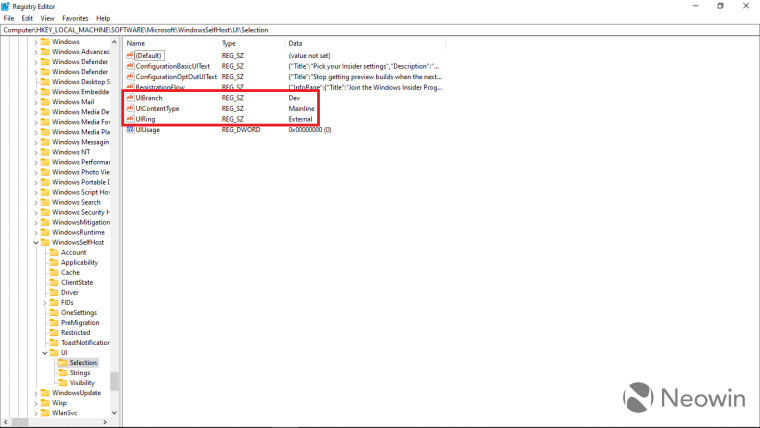Click the 'Dev' data cell
Viewport: 760px width, 428px height.
pyautogui.click(x=294, y=98)
